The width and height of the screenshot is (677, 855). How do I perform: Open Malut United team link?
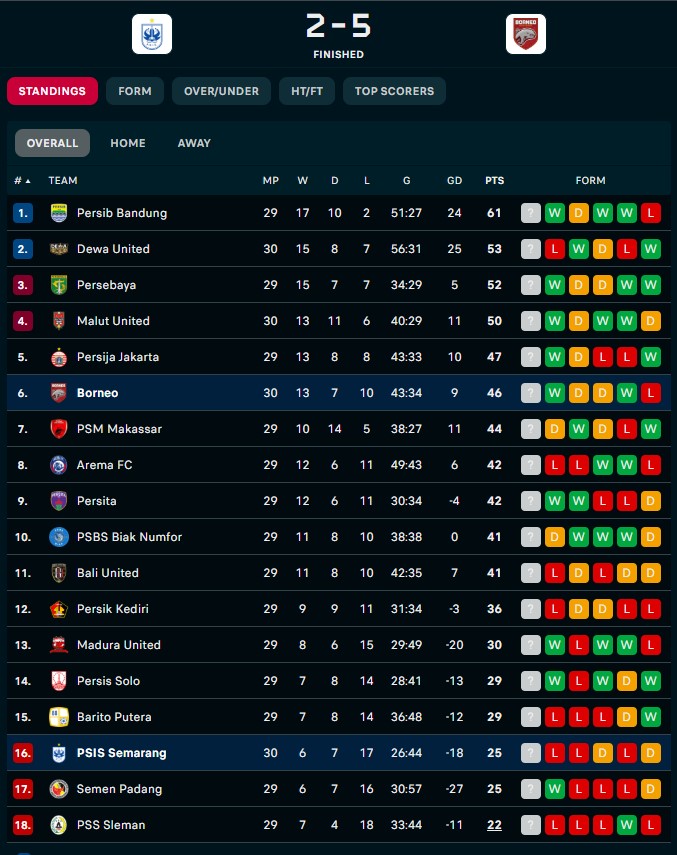113,321
